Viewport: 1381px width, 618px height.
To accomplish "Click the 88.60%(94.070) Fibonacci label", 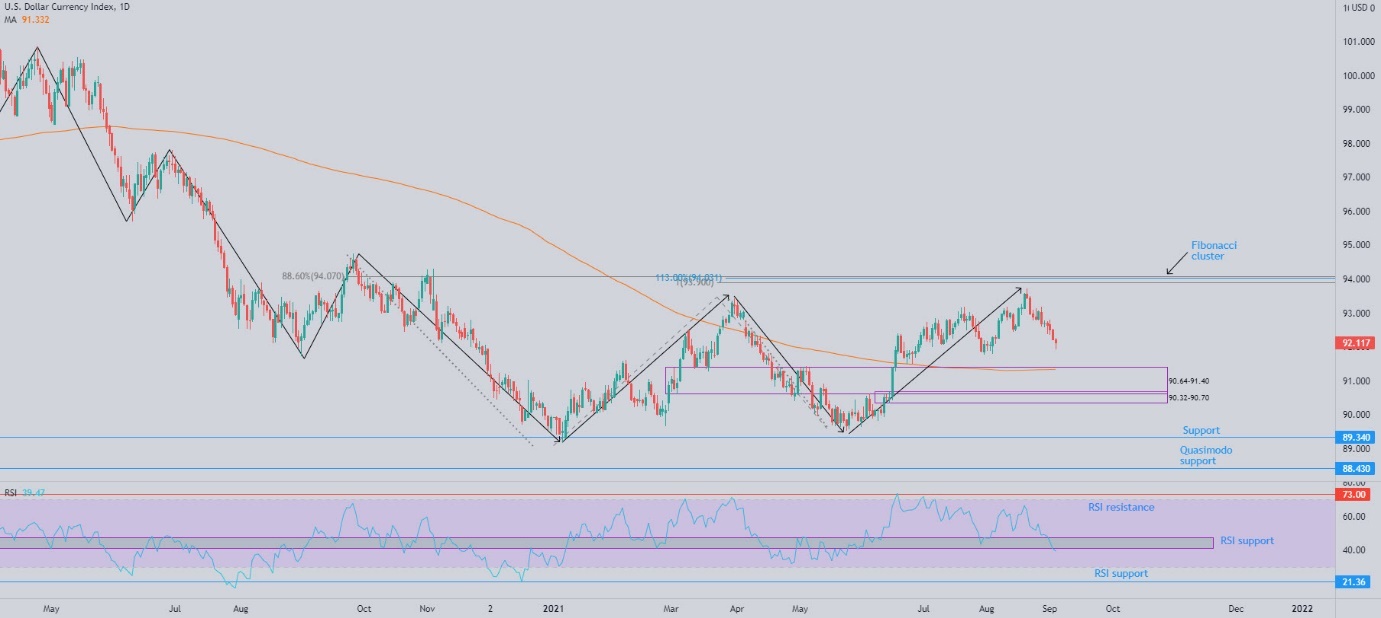I will (x=313, y=276).
